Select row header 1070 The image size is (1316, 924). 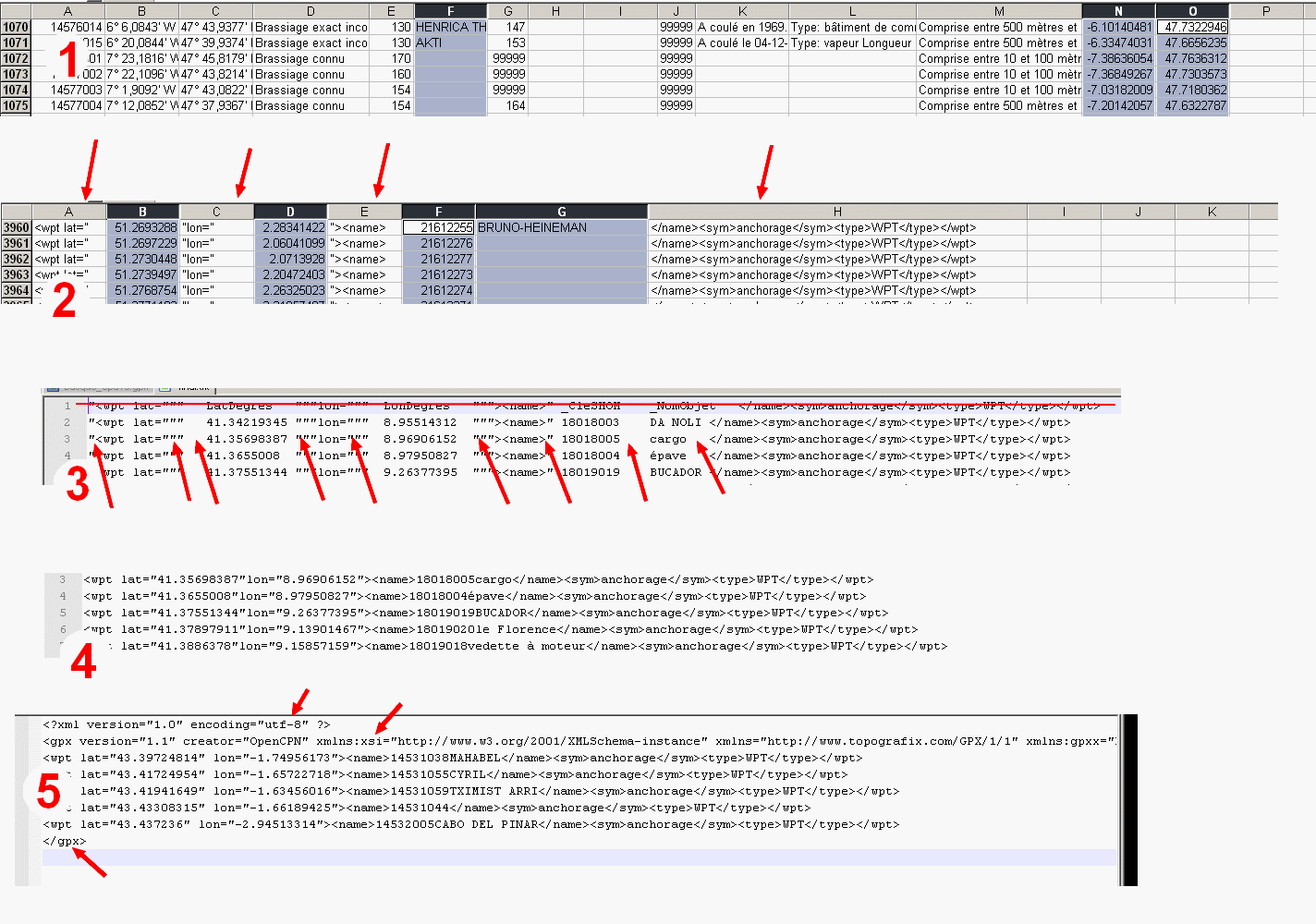coord(16,28)
